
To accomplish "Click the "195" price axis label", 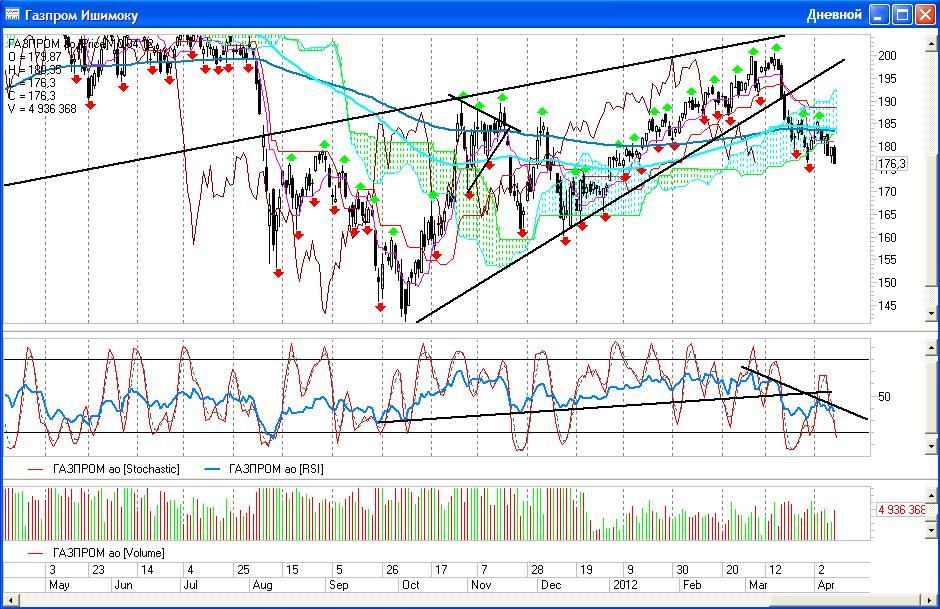I will point(887,79).
